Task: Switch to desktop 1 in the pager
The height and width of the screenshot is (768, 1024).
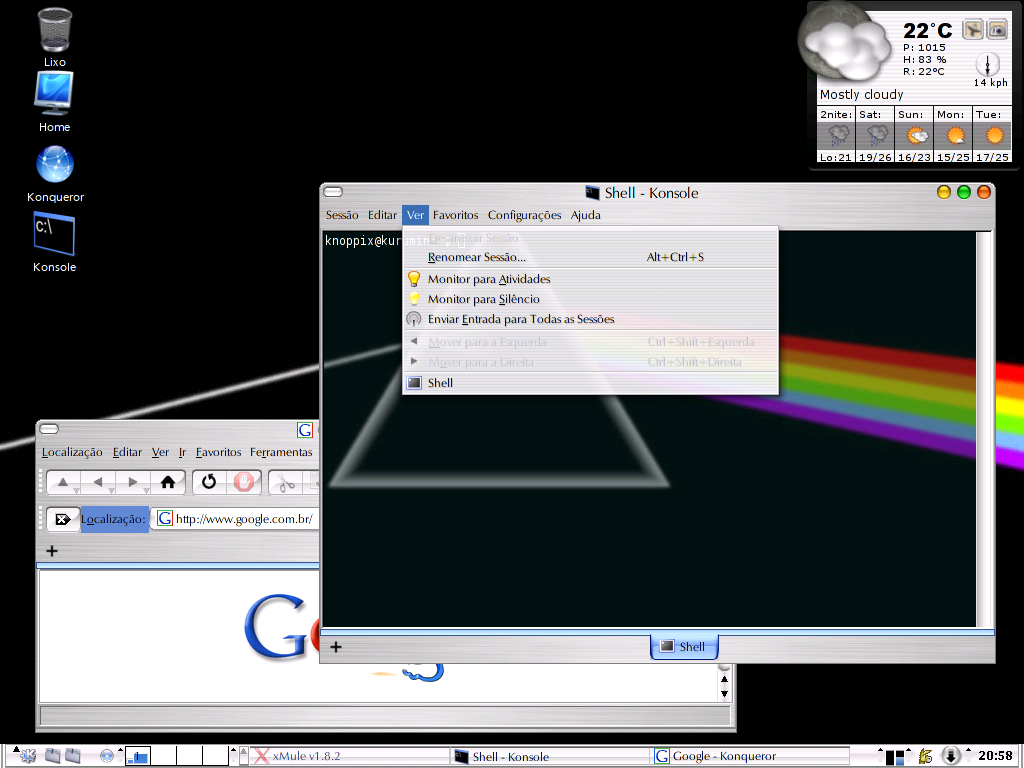Action: click(138, 756)
